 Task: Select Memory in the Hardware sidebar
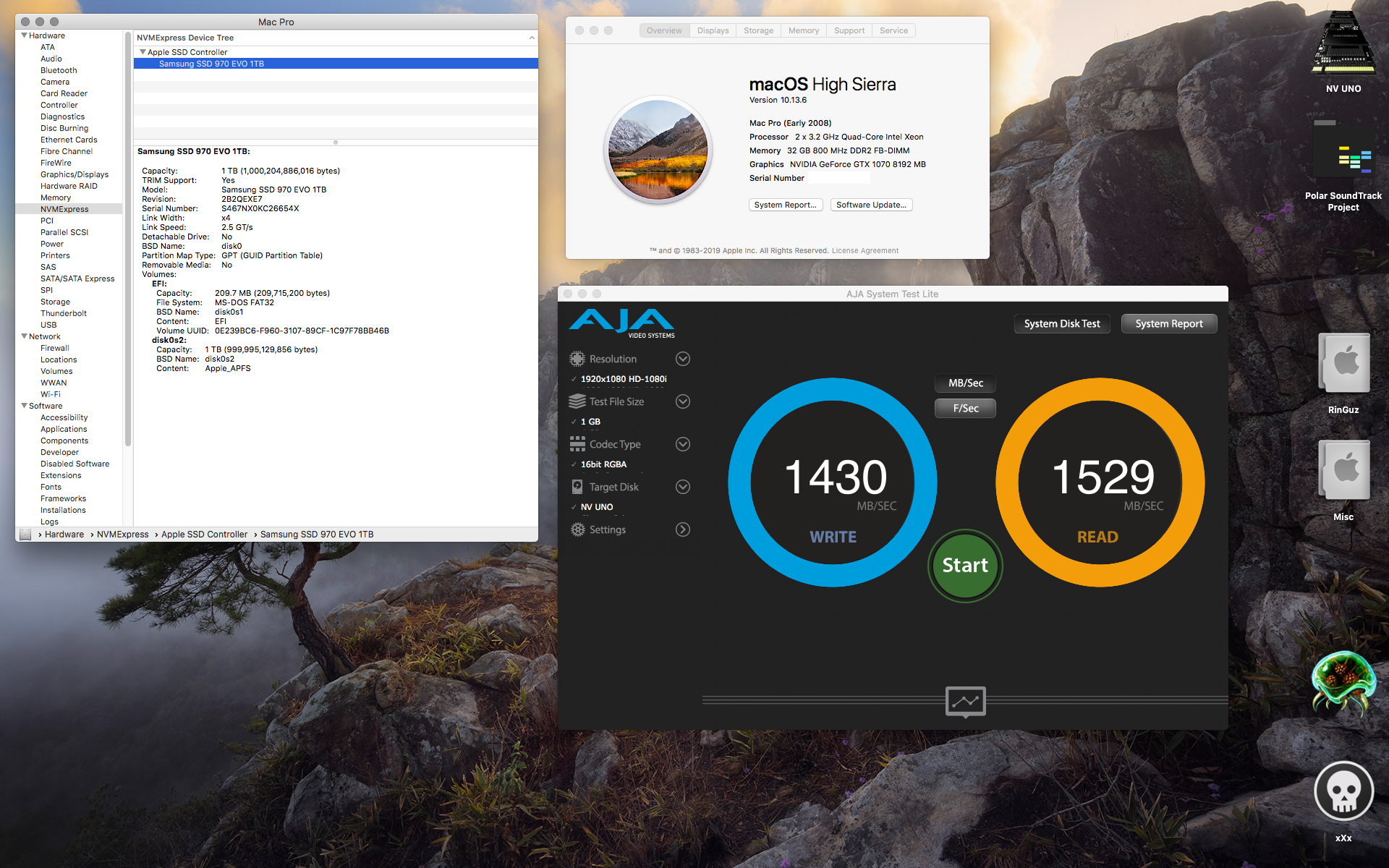(x=56, y=197)
